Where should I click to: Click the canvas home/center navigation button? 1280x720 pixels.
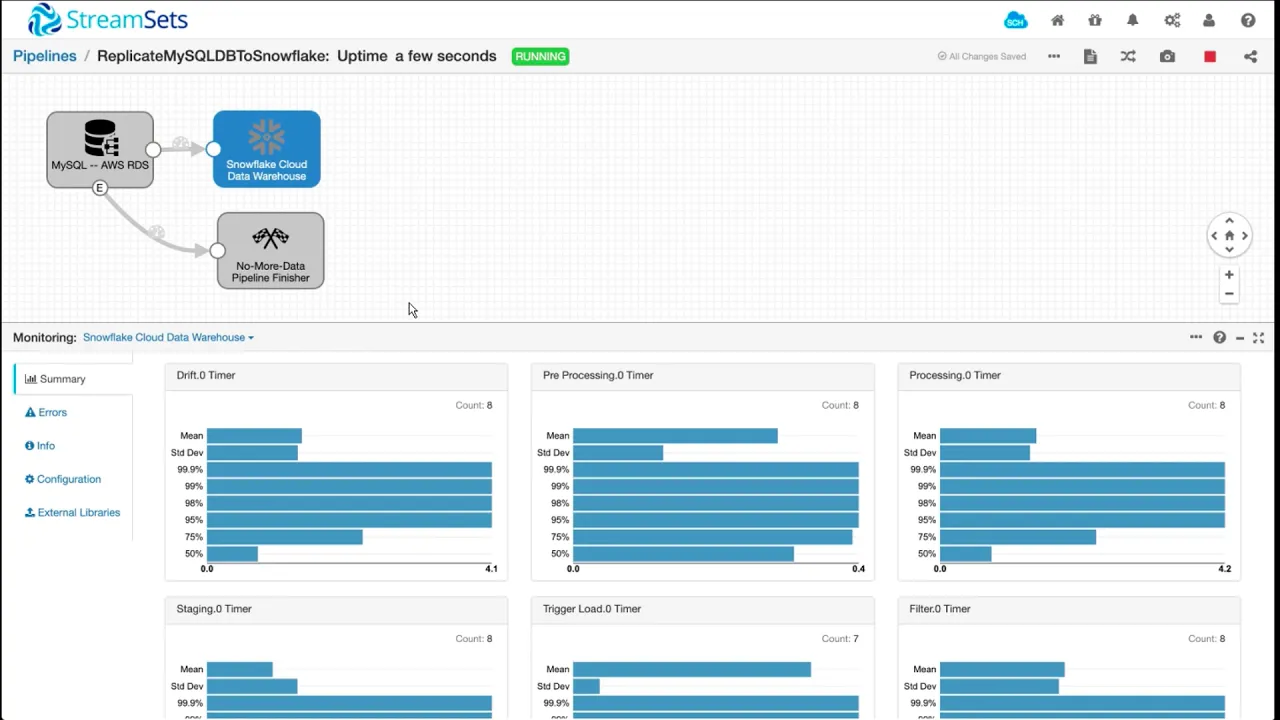(x=1229, y=236)
